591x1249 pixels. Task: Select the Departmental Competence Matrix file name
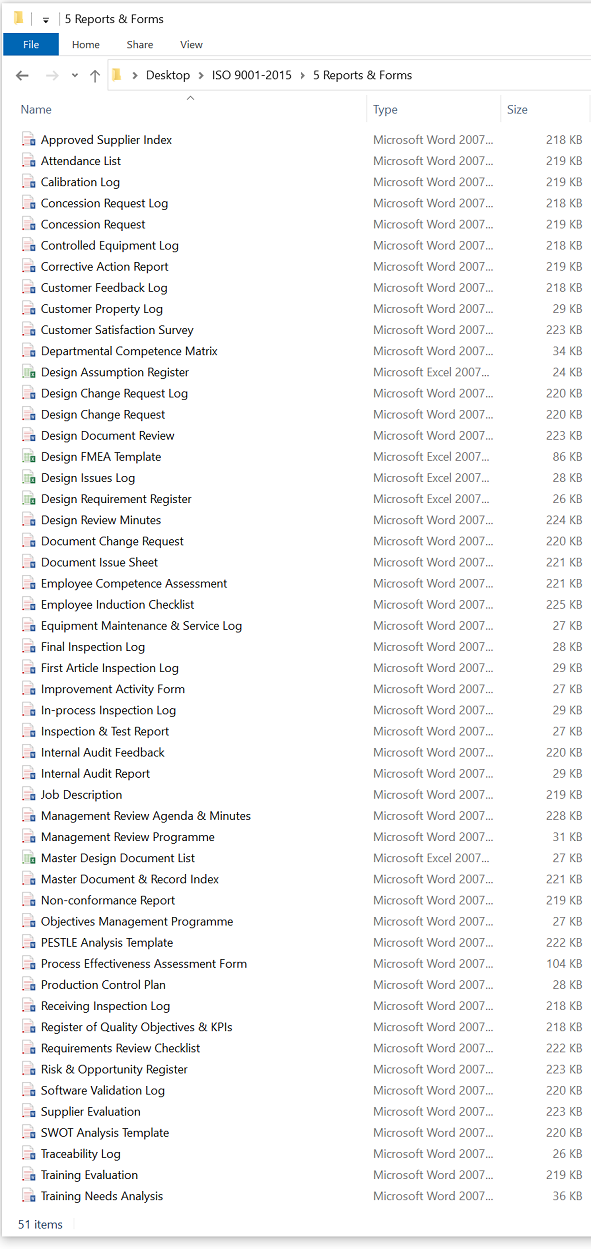(129, 351)
